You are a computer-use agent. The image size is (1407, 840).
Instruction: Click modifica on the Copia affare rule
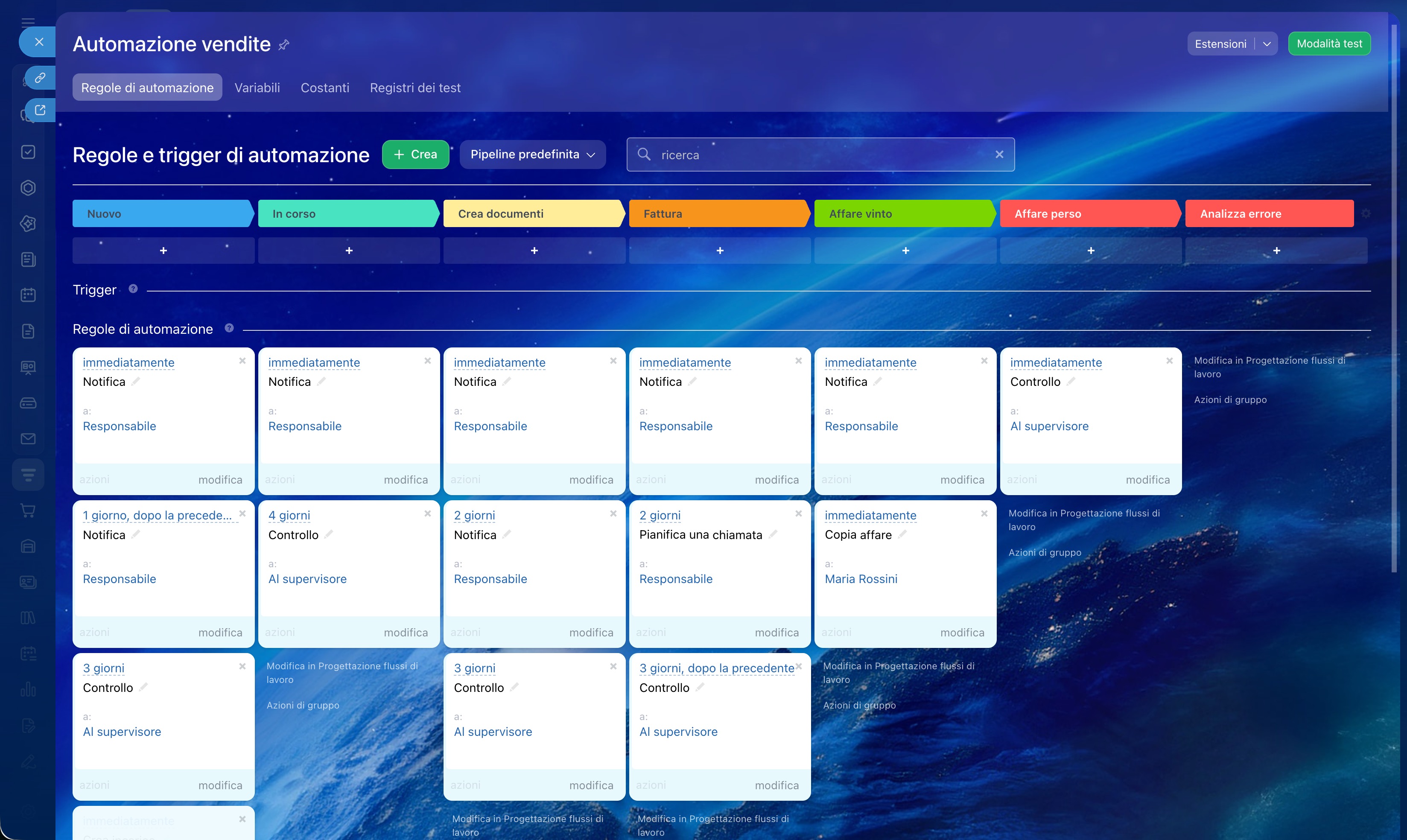[962, 632]
